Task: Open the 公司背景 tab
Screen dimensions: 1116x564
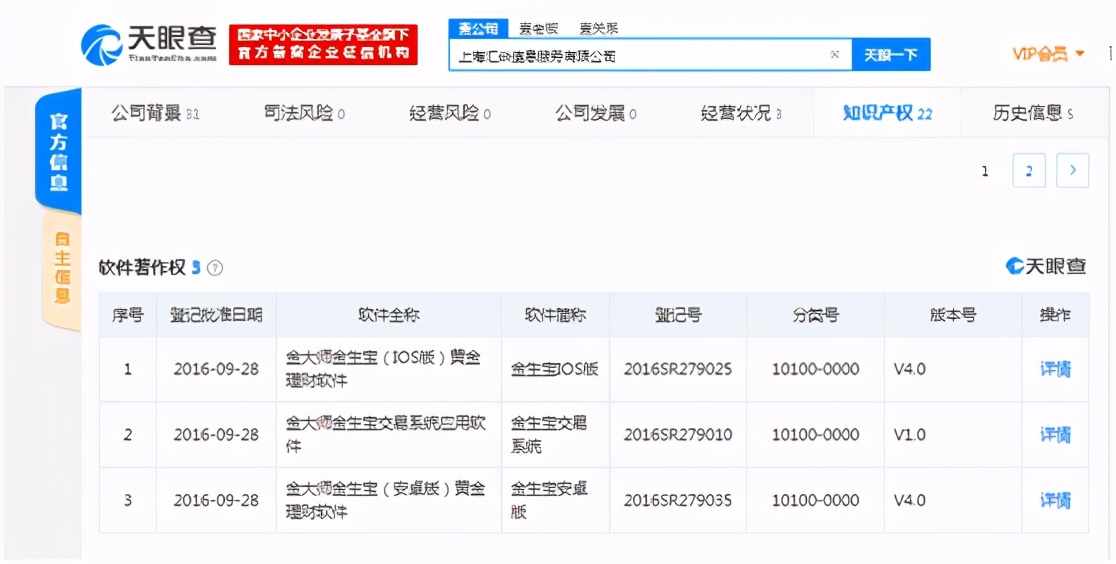Action: pos(155,113)
